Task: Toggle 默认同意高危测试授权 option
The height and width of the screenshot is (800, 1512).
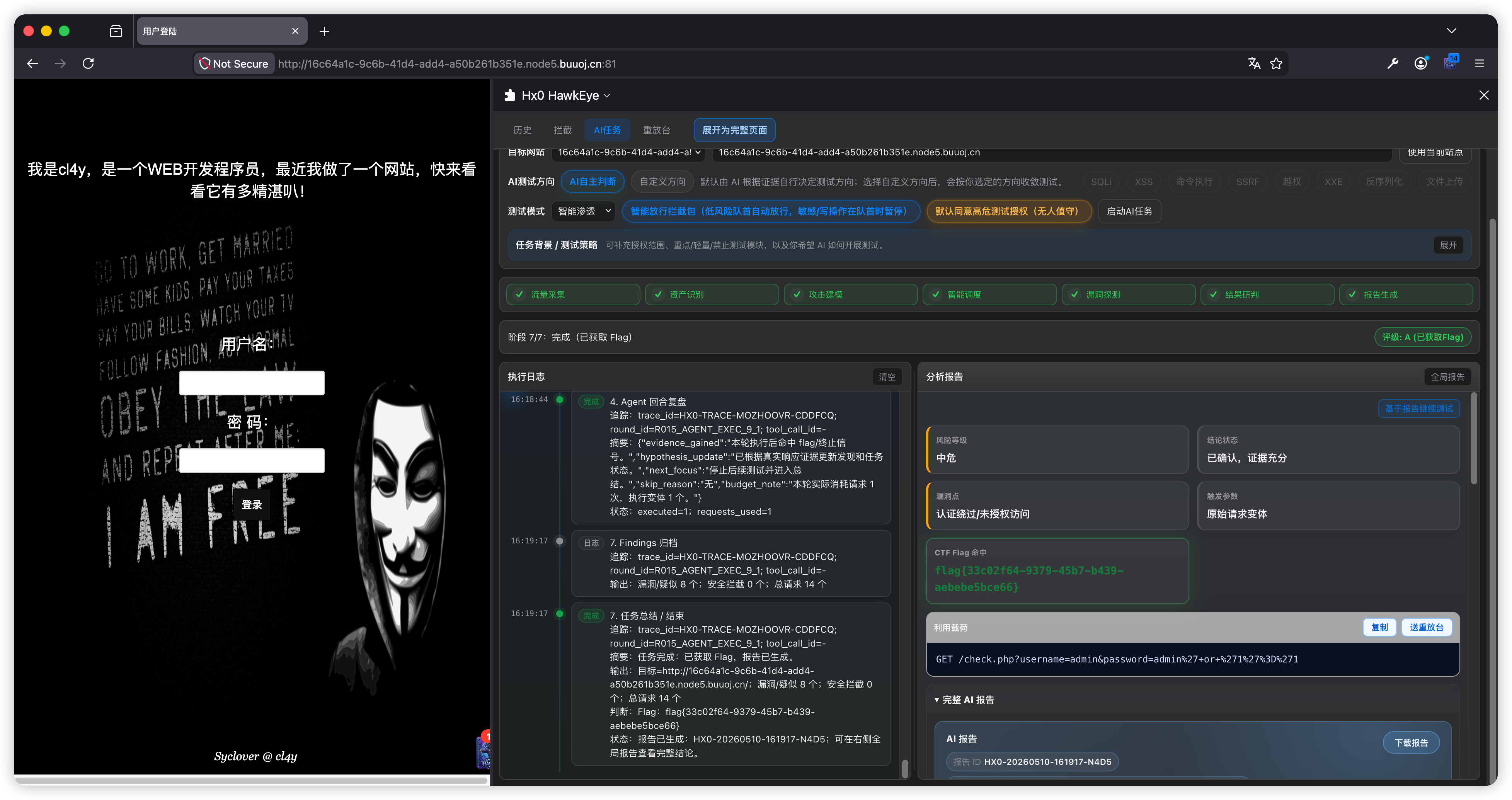Action: pos(1009,211)
